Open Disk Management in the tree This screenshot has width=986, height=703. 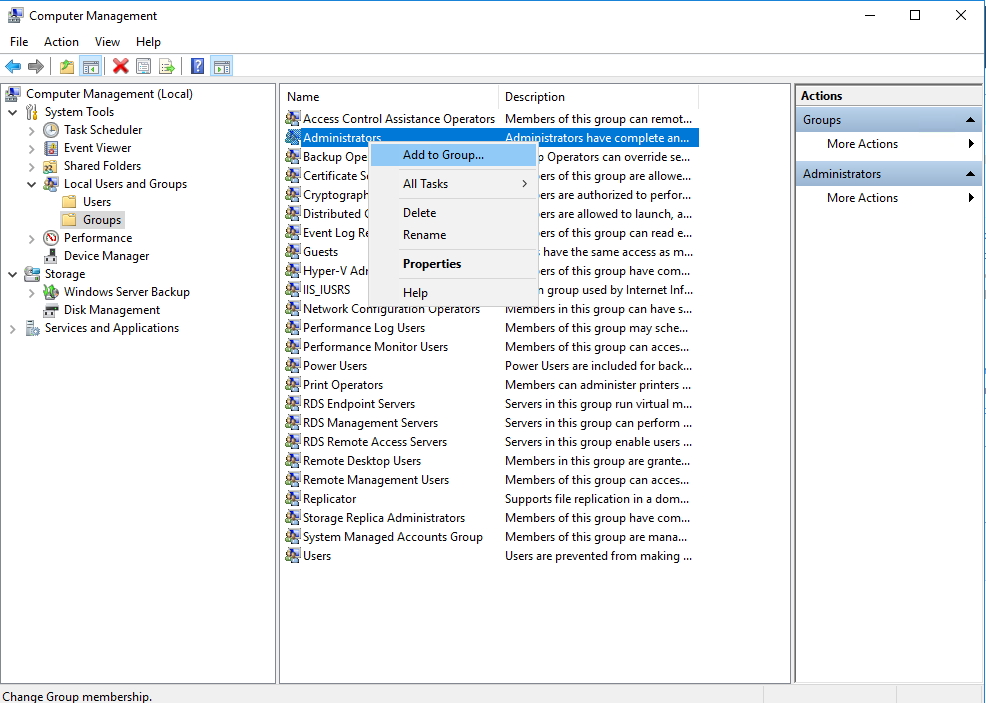pos(112,310)
